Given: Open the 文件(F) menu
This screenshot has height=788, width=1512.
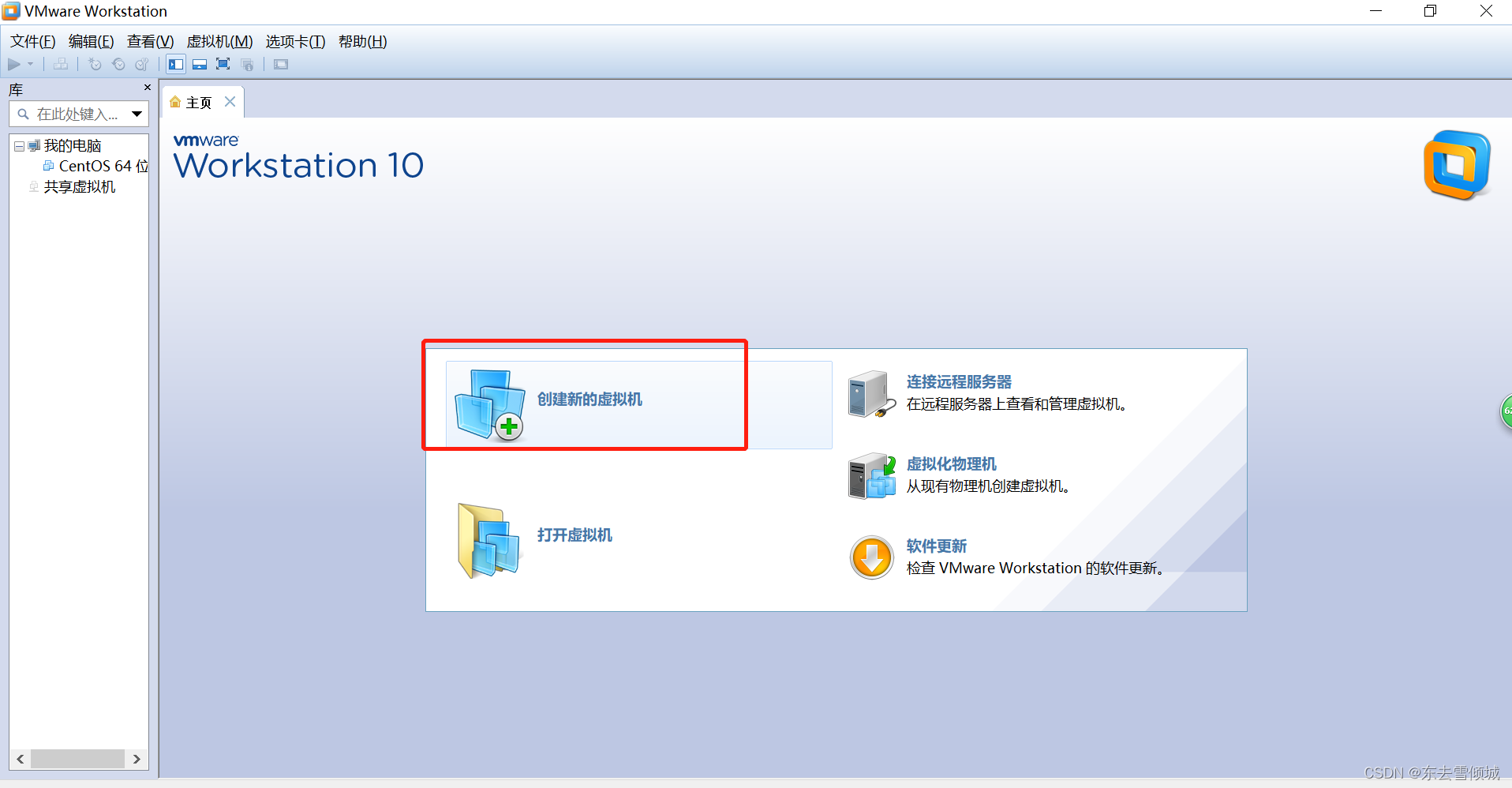Looking at the screenshot, I should coord(32,42).
